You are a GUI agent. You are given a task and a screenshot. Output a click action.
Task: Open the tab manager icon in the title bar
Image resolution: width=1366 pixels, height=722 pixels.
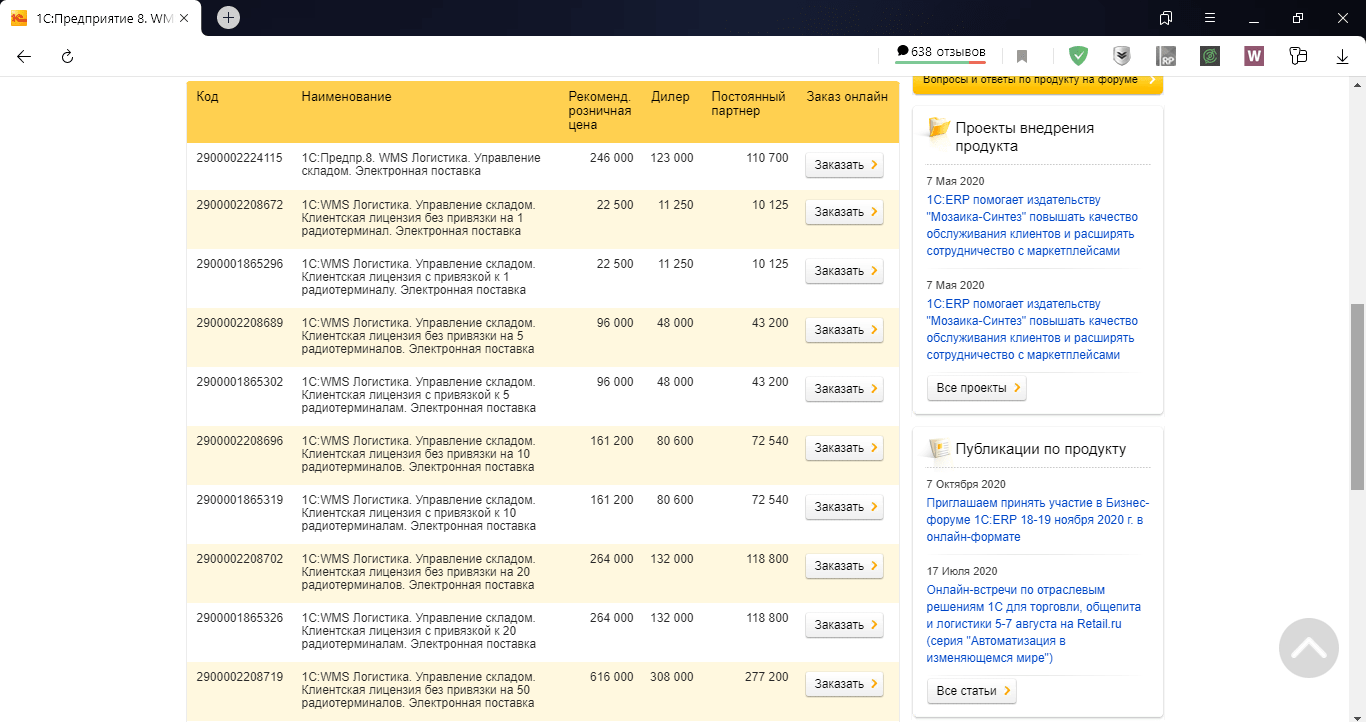coord(1166,18)
